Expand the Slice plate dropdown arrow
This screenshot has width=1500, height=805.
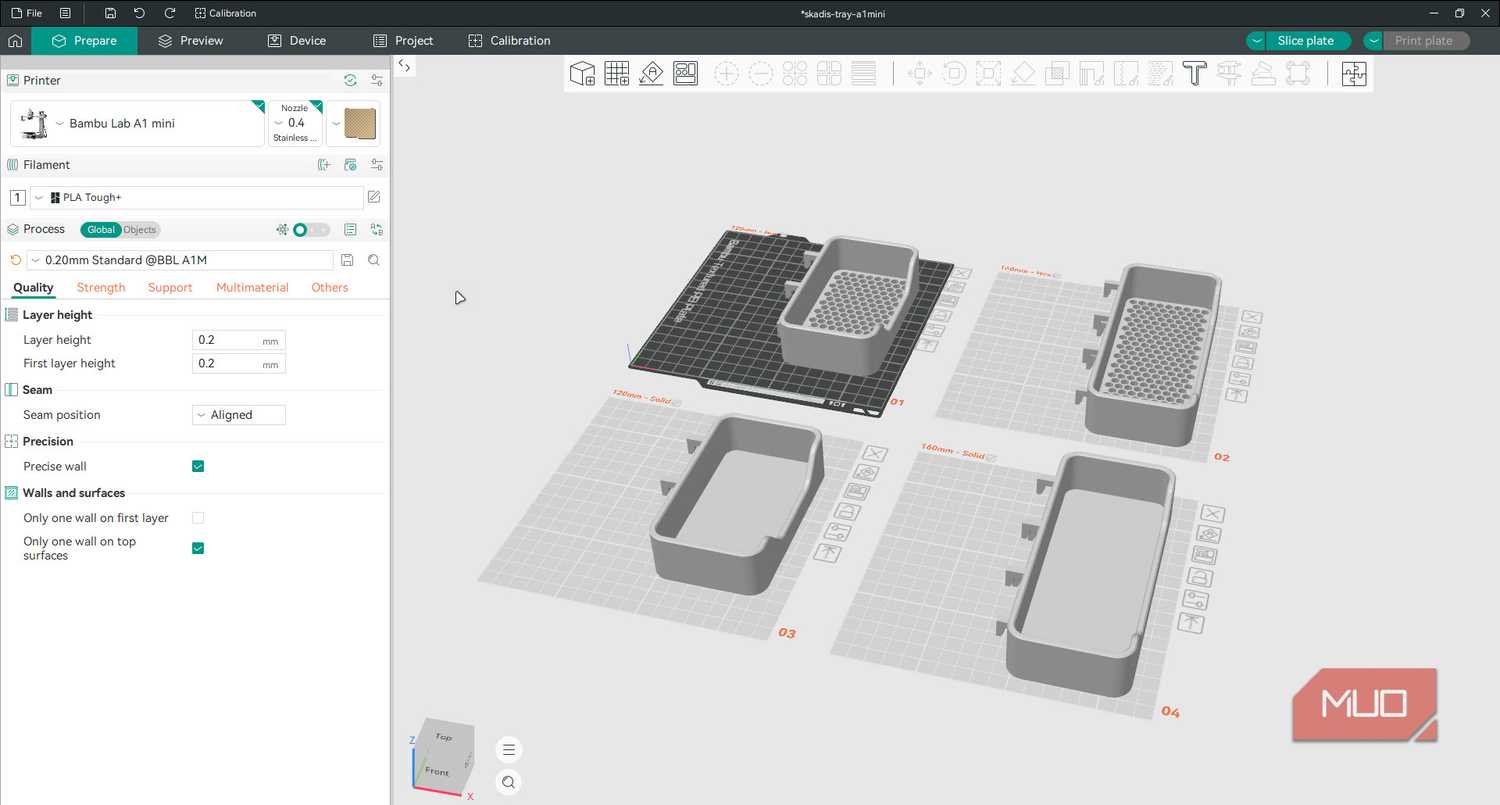pyautogui.click(x=1256, y=41)
